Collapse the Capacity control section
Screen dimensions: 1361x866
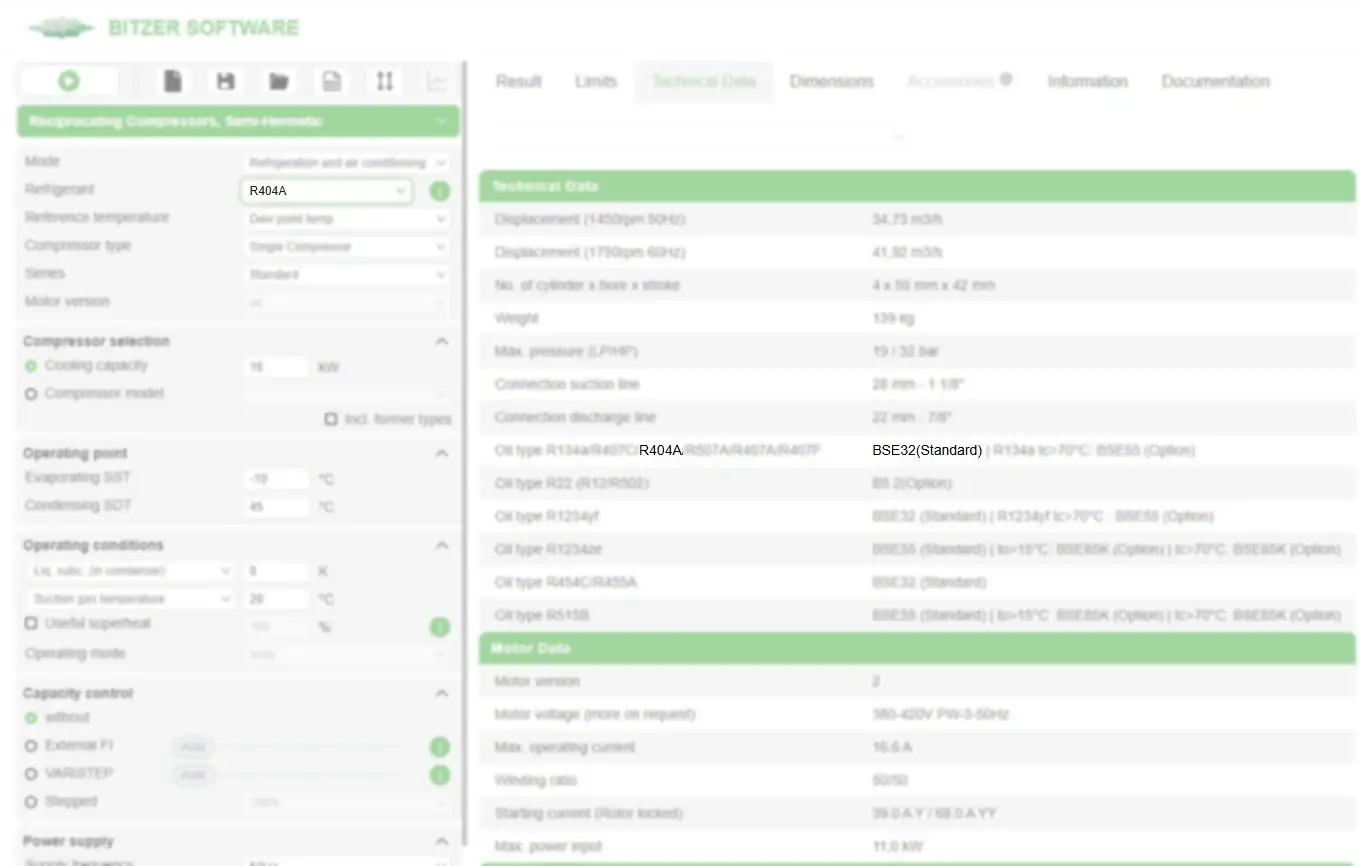(442, 693)
